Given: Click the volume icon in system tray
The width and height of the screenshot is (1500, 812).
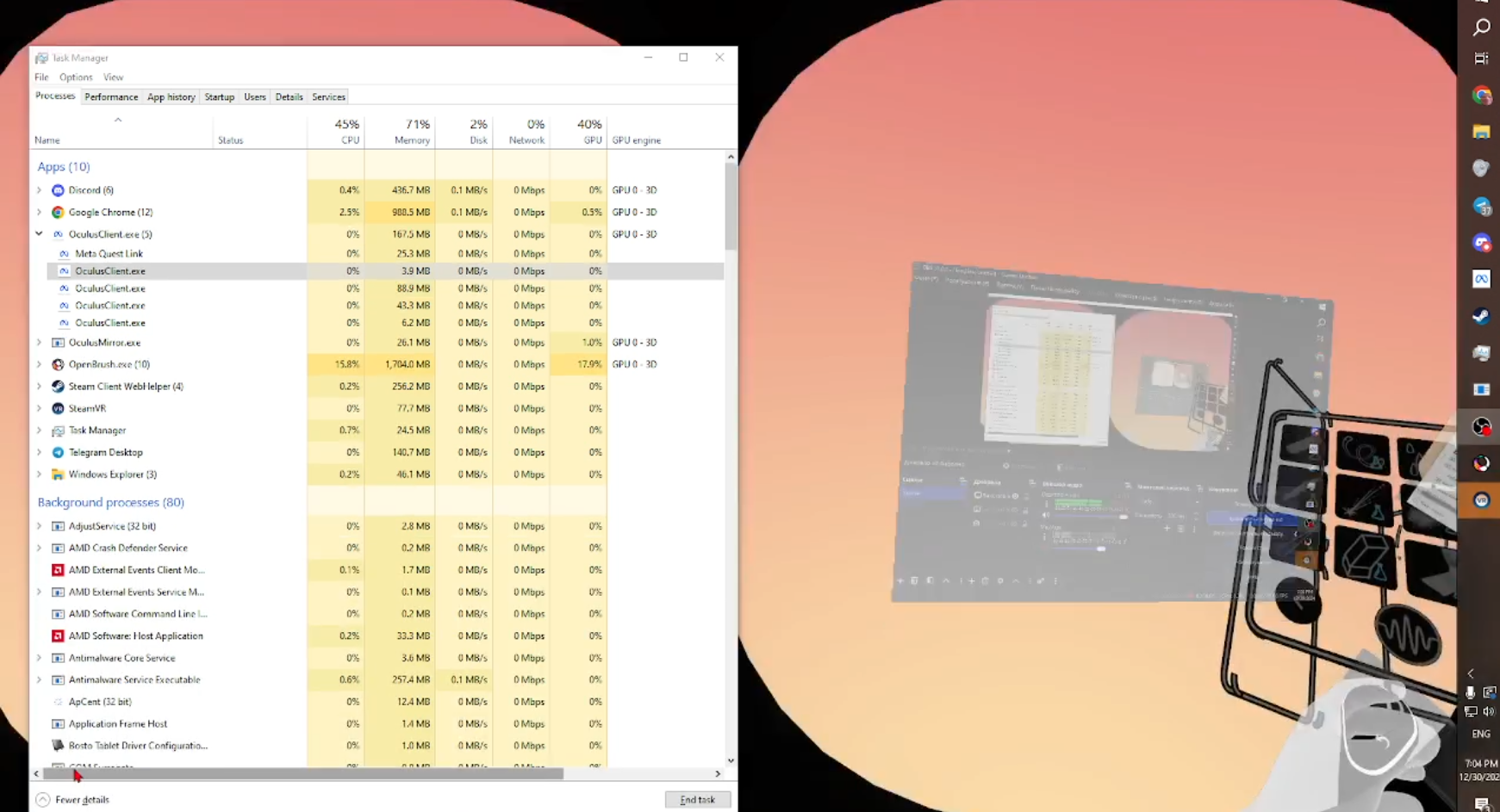Looking at the screenshot, I should (x=1489, y=712).
